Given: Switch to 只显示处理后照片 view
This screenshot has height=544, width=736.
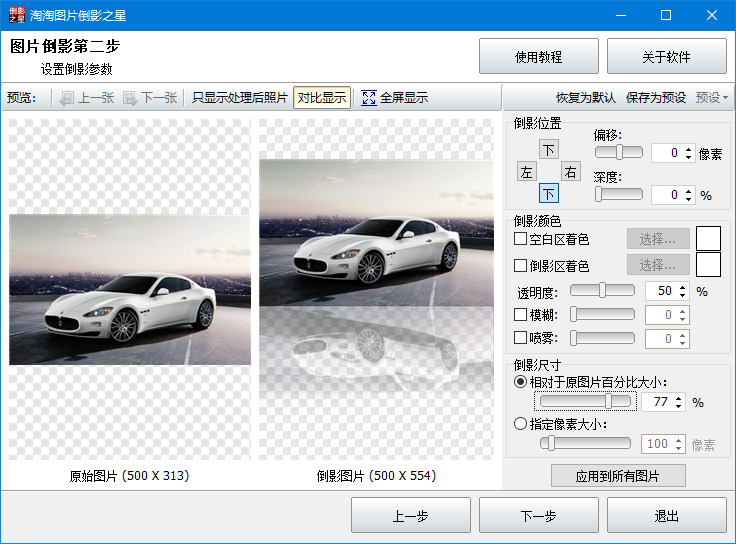Looking at the screenshot, I should coord(240,98).
